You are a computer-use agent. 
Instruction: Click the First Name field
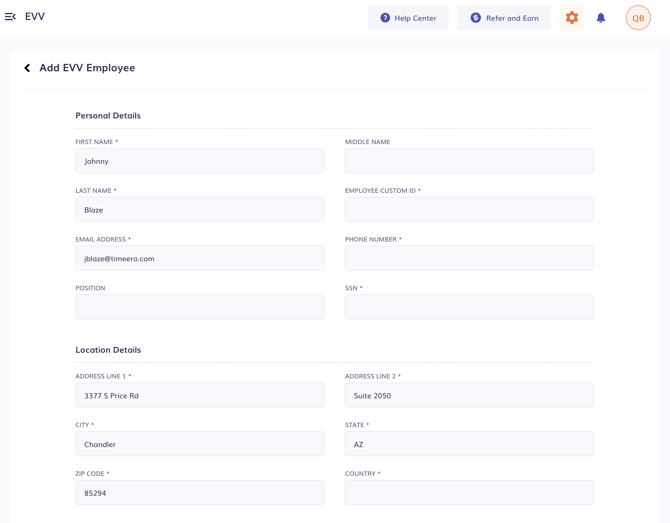tap(199, 161)
